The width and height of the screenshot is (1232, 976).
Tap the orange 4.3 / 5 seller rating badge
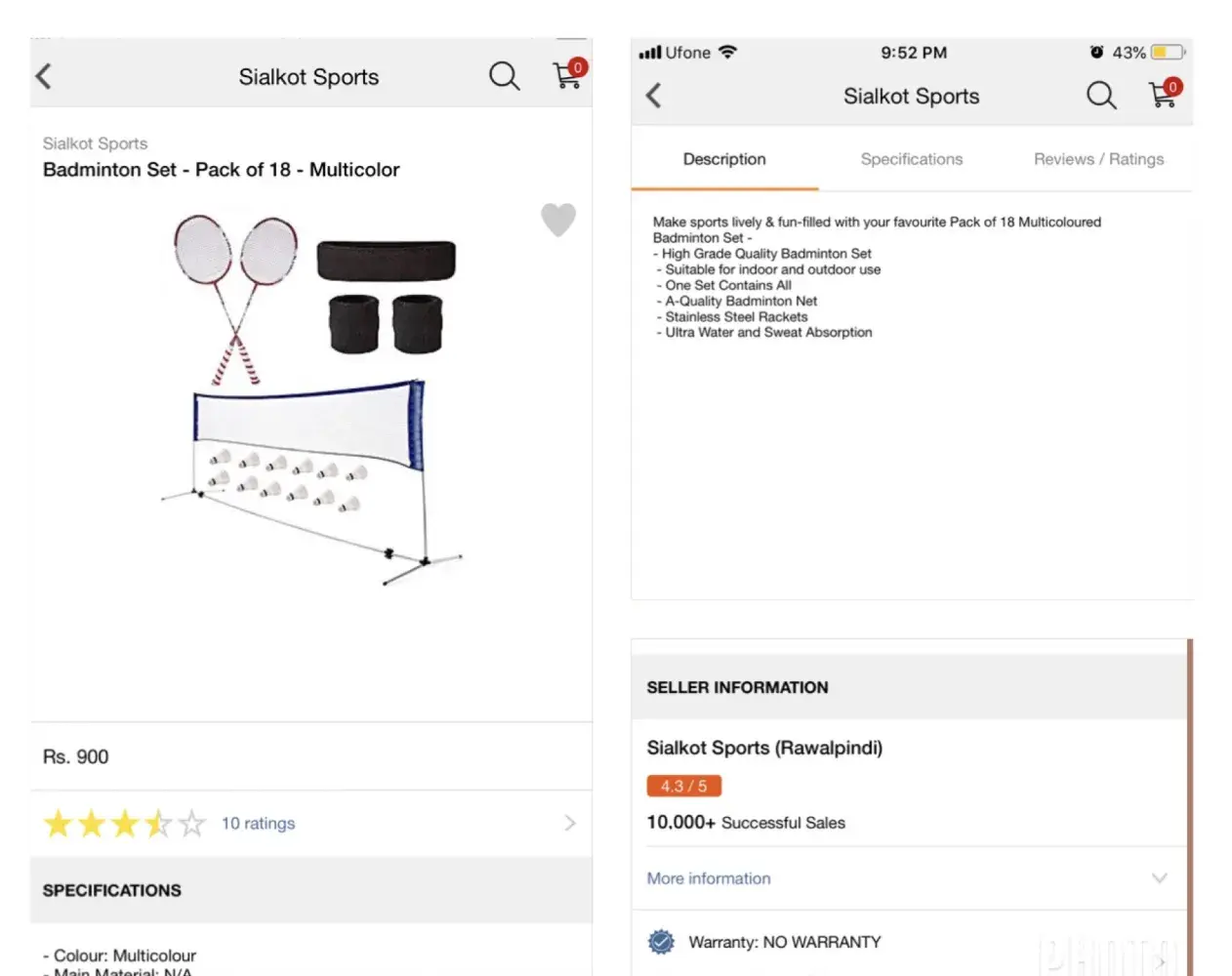pos(683,786)
